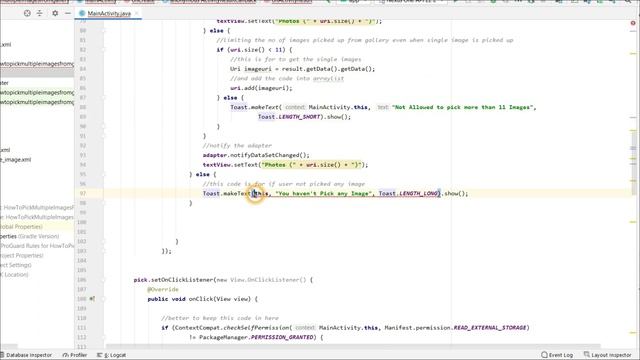This screenshot has width=640, height=360.
Task: Click the expand/collapse all icon in project panel
Action: pyautogui.click(x=40, y=13)
